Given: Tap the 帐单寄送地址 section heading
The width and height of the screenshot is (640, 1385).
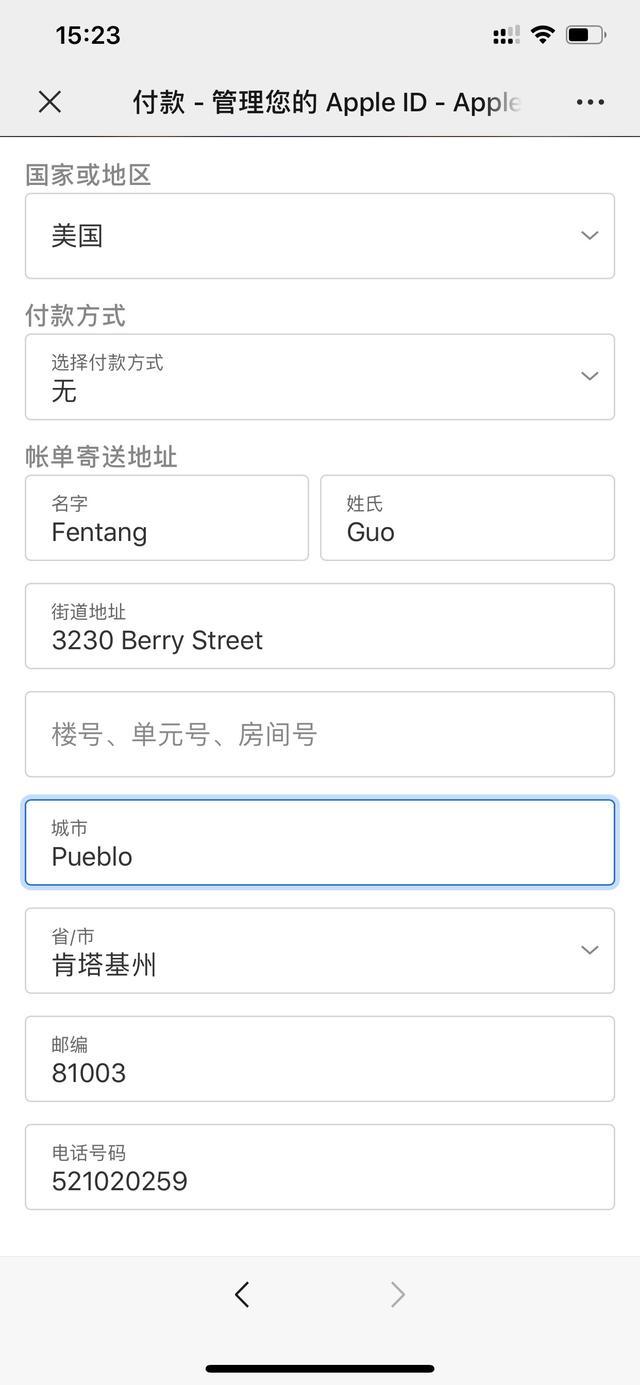Looking at the screenshot, I should click(x=103, y=457).
